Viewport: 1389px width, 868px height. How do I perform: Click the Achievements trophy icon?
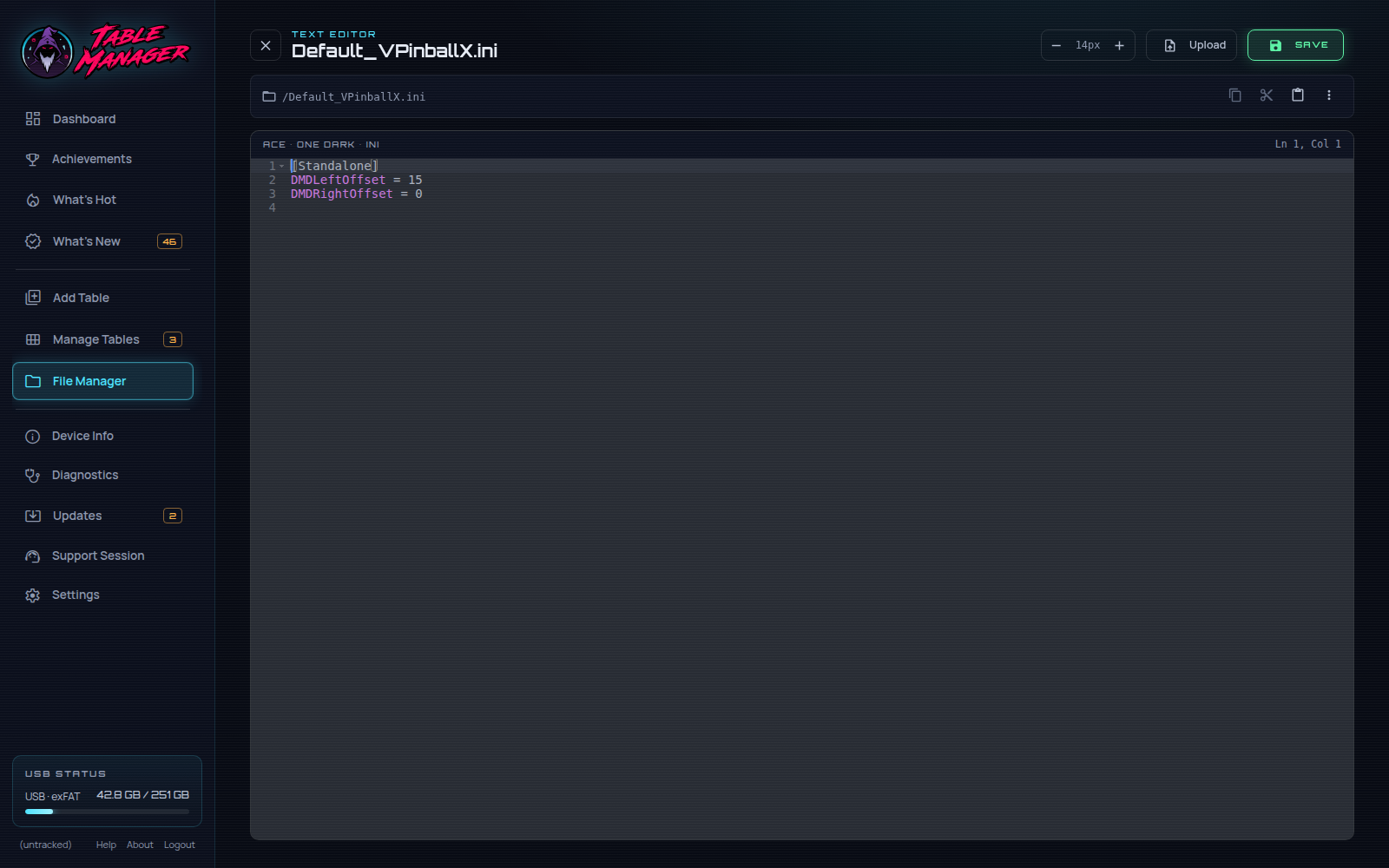tap(33, 159)
